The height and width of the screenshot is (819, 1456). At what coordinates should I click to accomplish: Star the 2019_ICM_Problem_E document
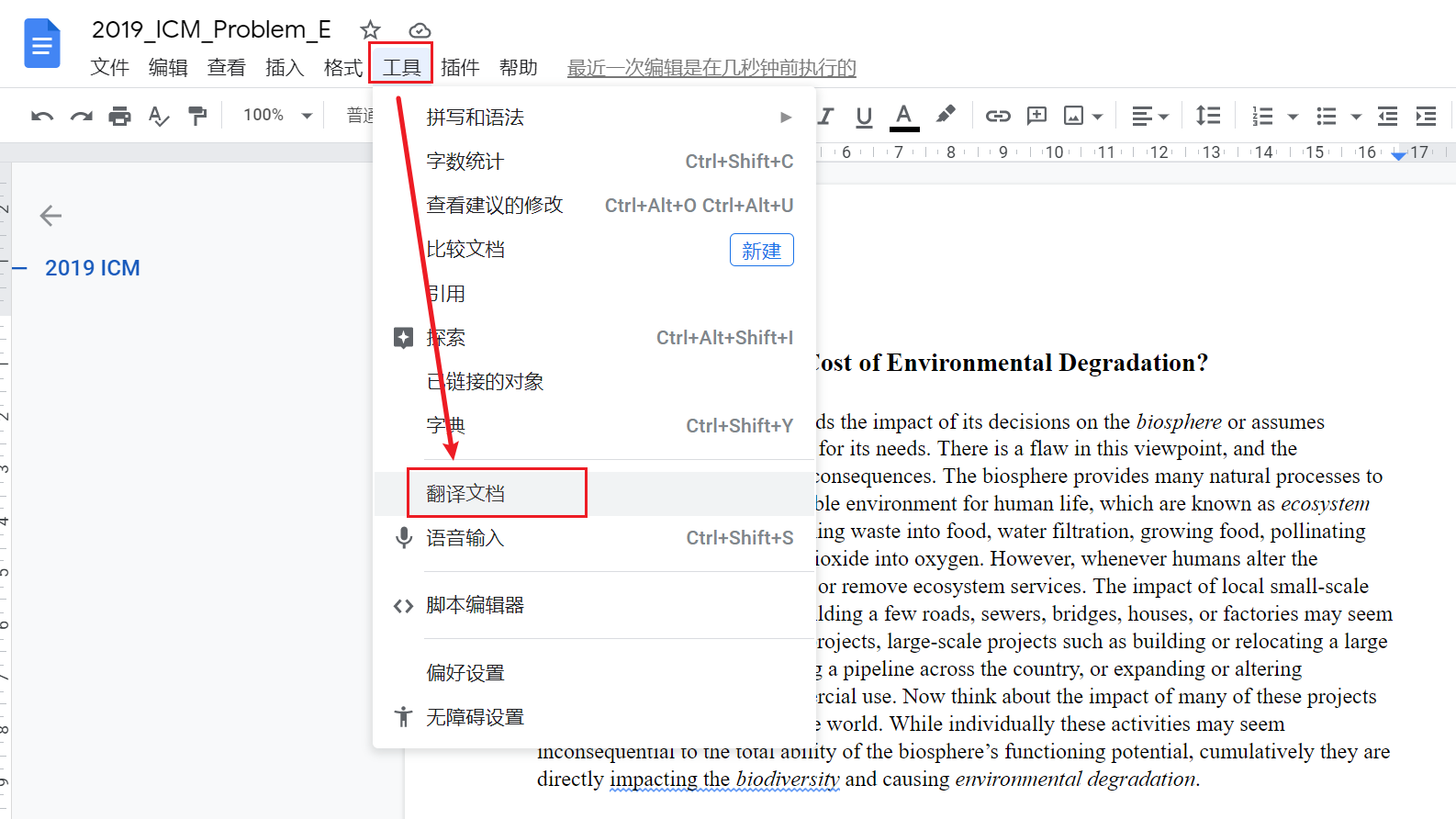(370, 29)
